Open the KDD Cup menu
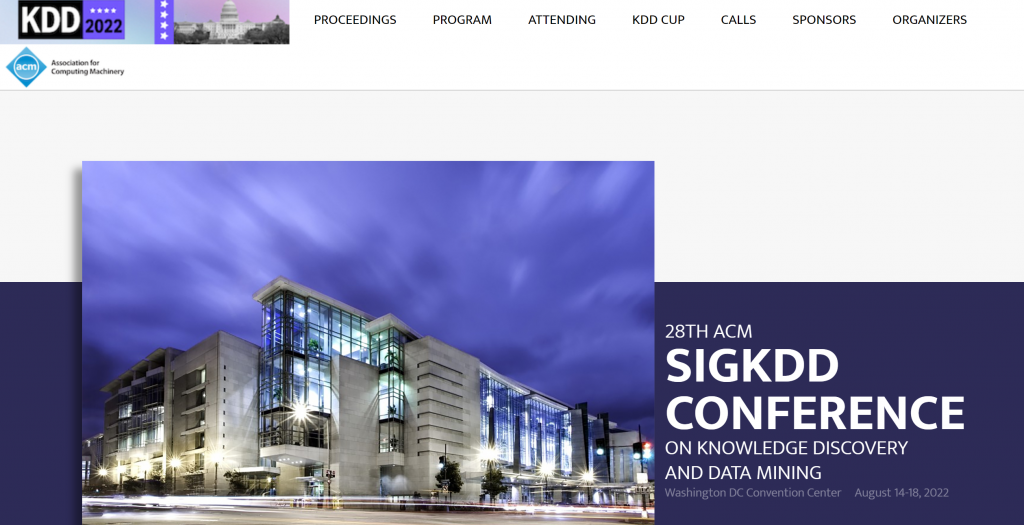 tap(658, 20)
